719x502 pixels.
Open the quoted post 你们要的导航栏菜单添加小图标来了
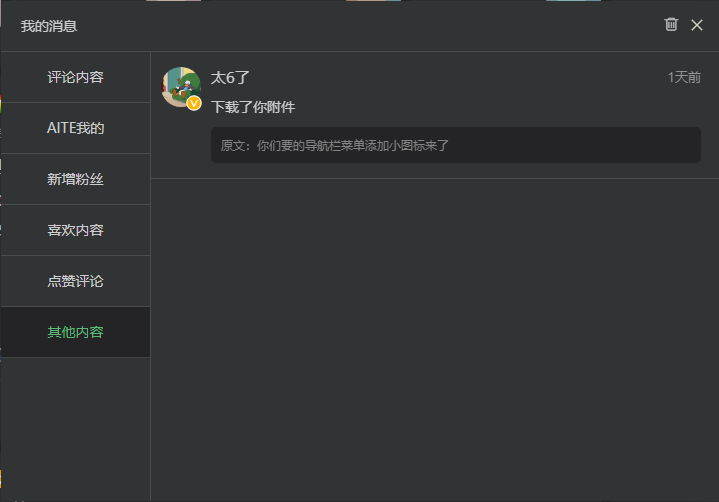click(353, 145)
